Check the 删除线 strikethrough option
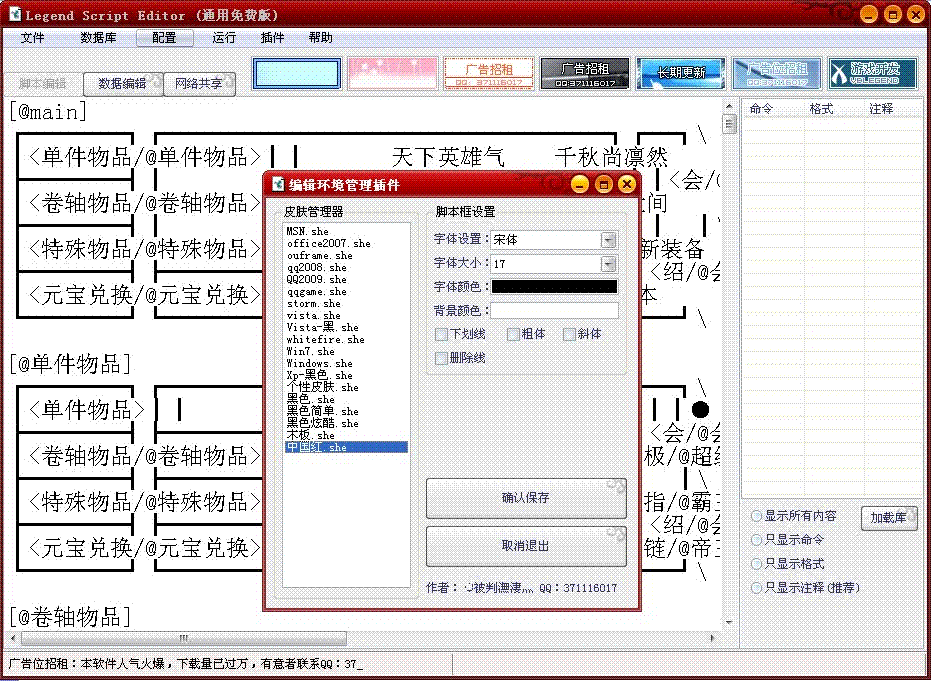The image size is (931, 681). 442,358
